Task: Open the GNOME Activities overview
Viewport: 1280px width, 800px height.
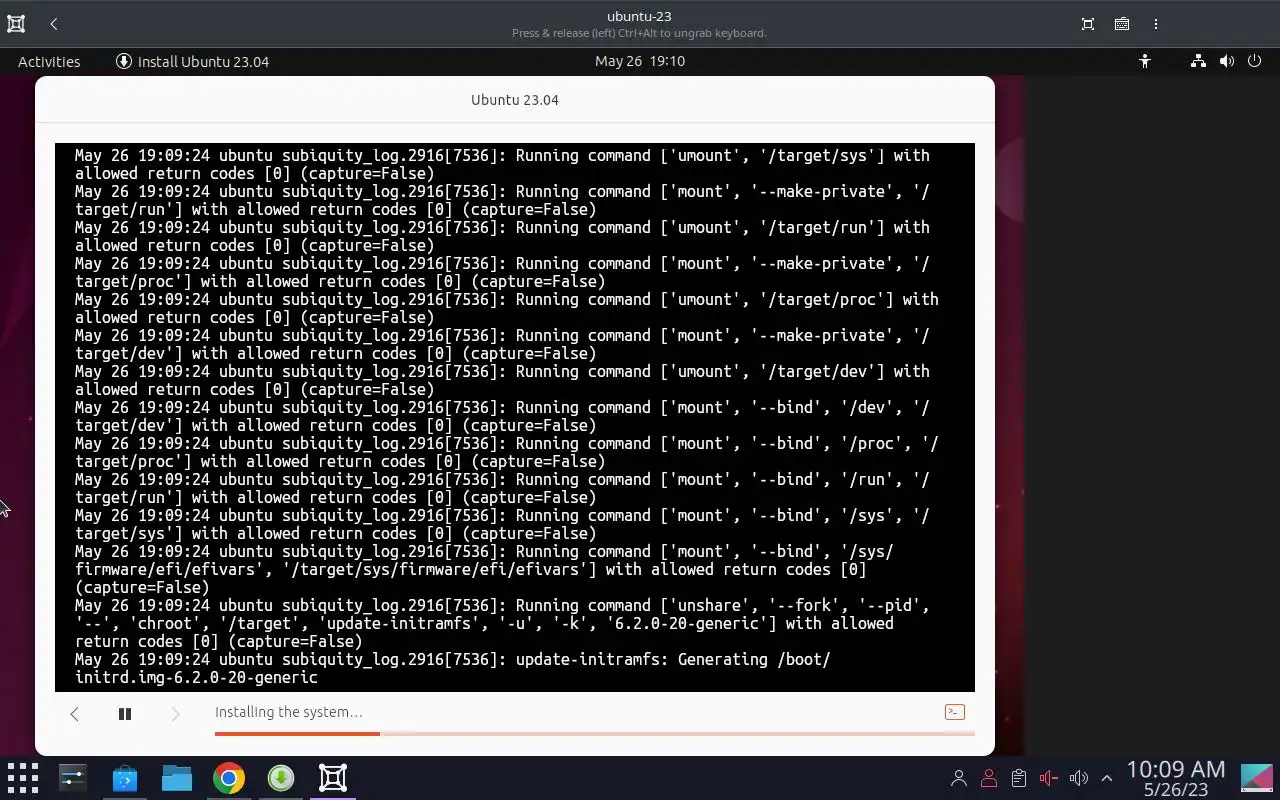Action: [x=49, y=61]
